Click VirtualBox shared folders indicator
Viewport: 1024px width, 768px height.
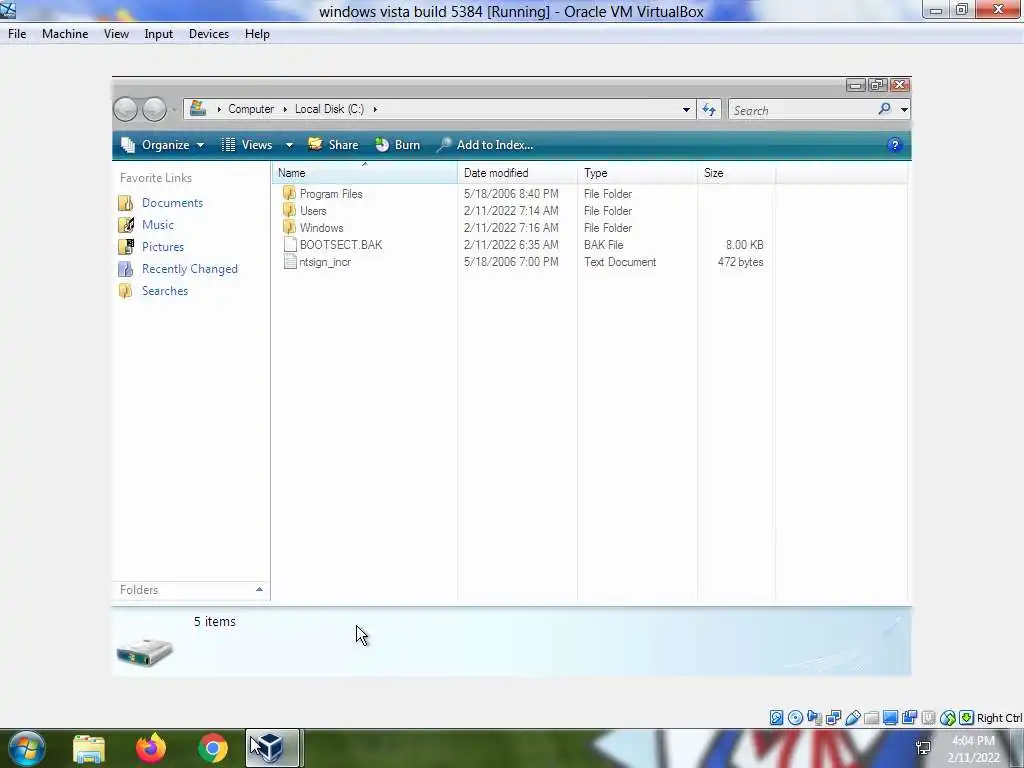[x=871, y=718]
